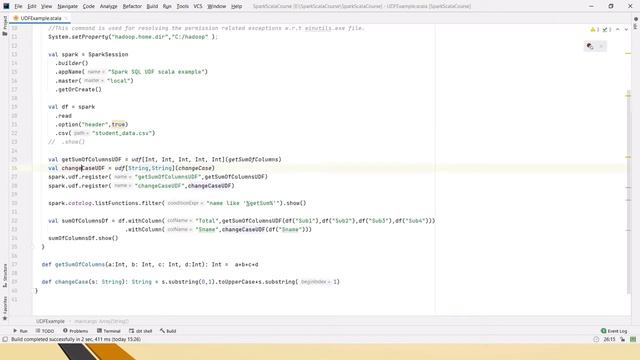Close the UDFExample.scala tab
The image size is (640, 360).
66,18
